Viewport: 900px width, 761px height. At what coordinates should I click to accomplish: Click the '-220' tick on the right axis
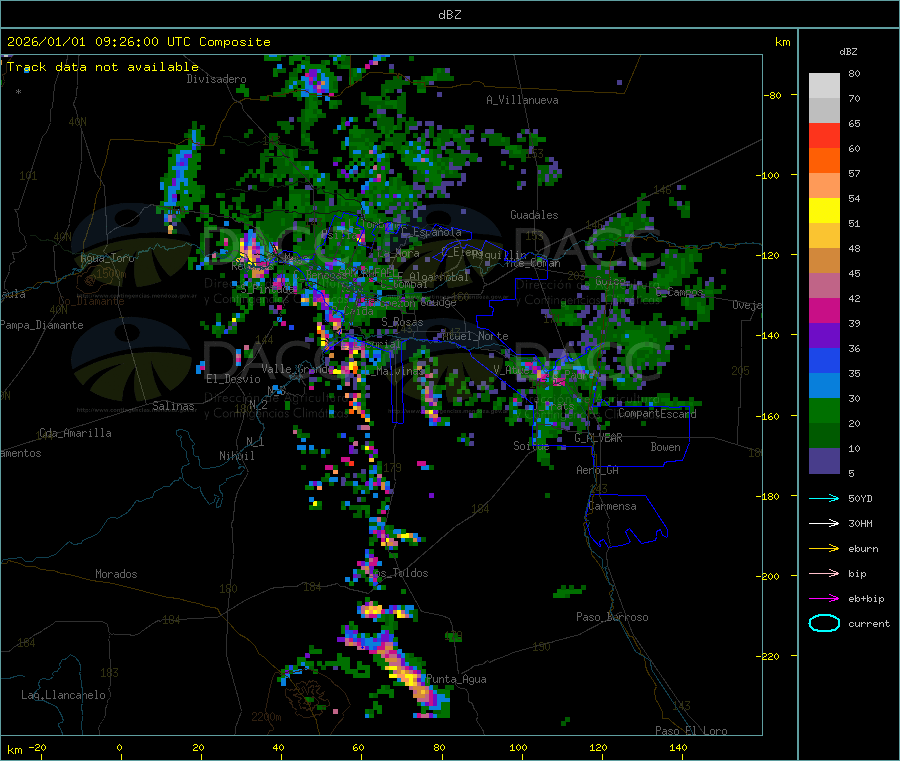click(x=767, y=656)
